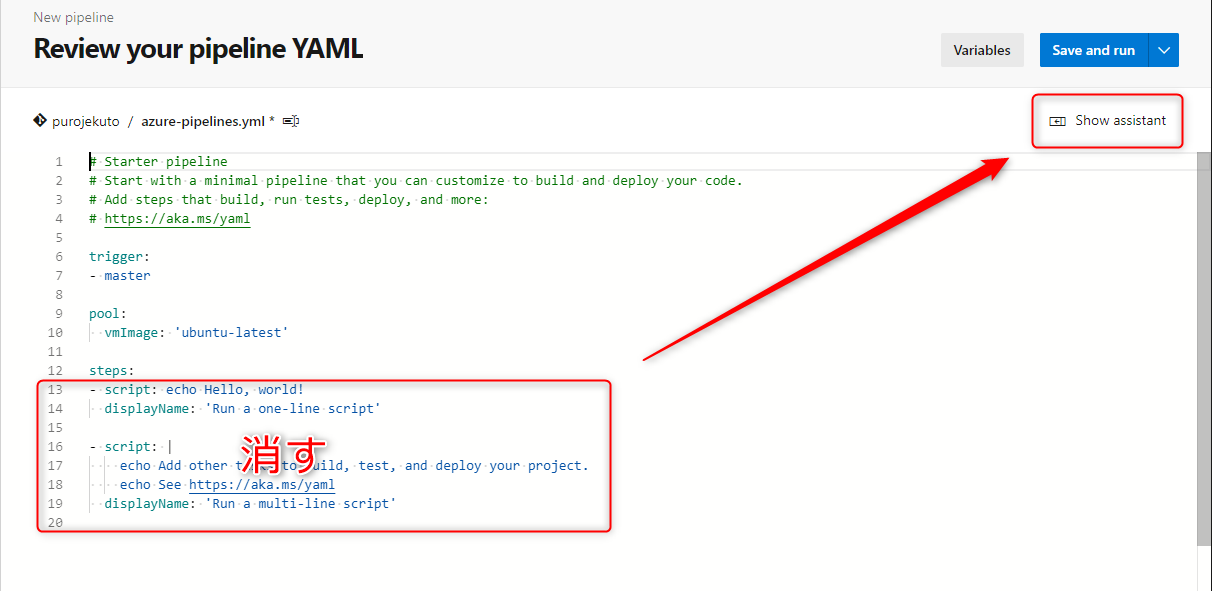Click the '- master' line
Screen dimensions: 1216x591
click(119, 275)
